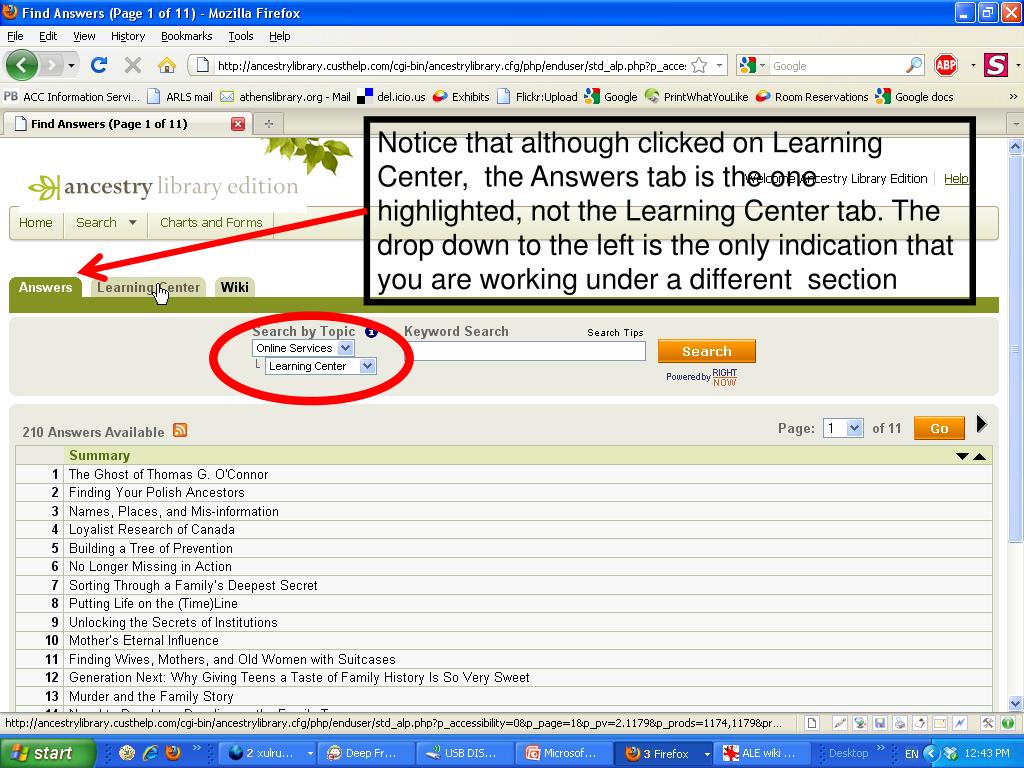The image size is (1024, 768).
Task: Go back with the green back arrow
Action: [22, 65]
